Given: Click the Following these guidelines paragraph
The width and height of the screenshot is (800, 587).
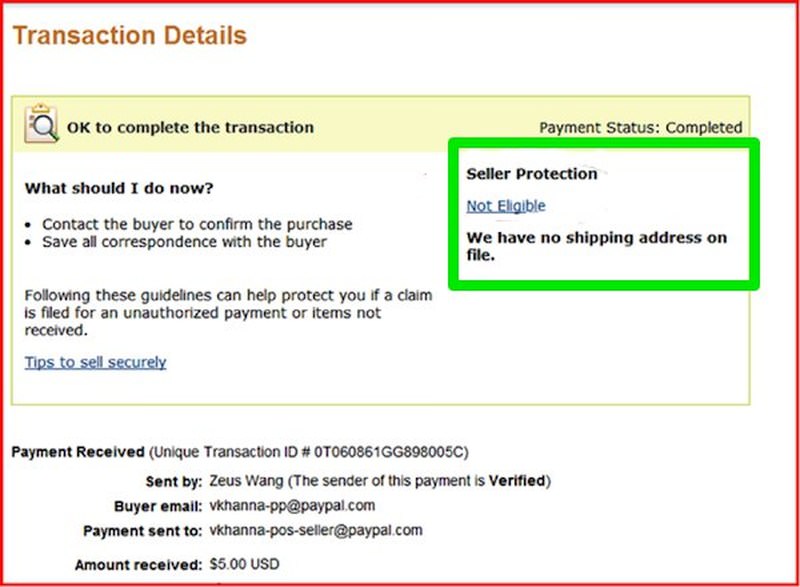Looking at the screenshot, I should [x=228, y=313].
